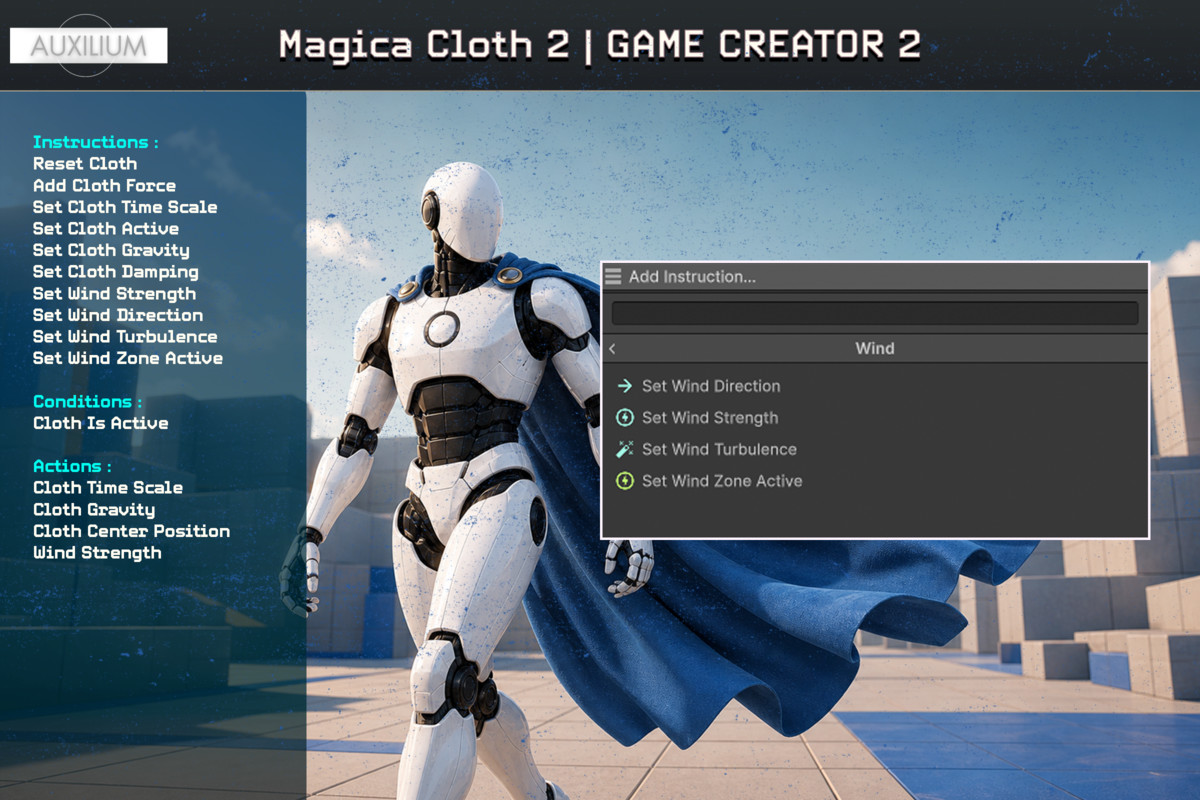Screen dimensions: 1200x800
Task: Focus the Add Instruction search field
Action: coord(875,313)
